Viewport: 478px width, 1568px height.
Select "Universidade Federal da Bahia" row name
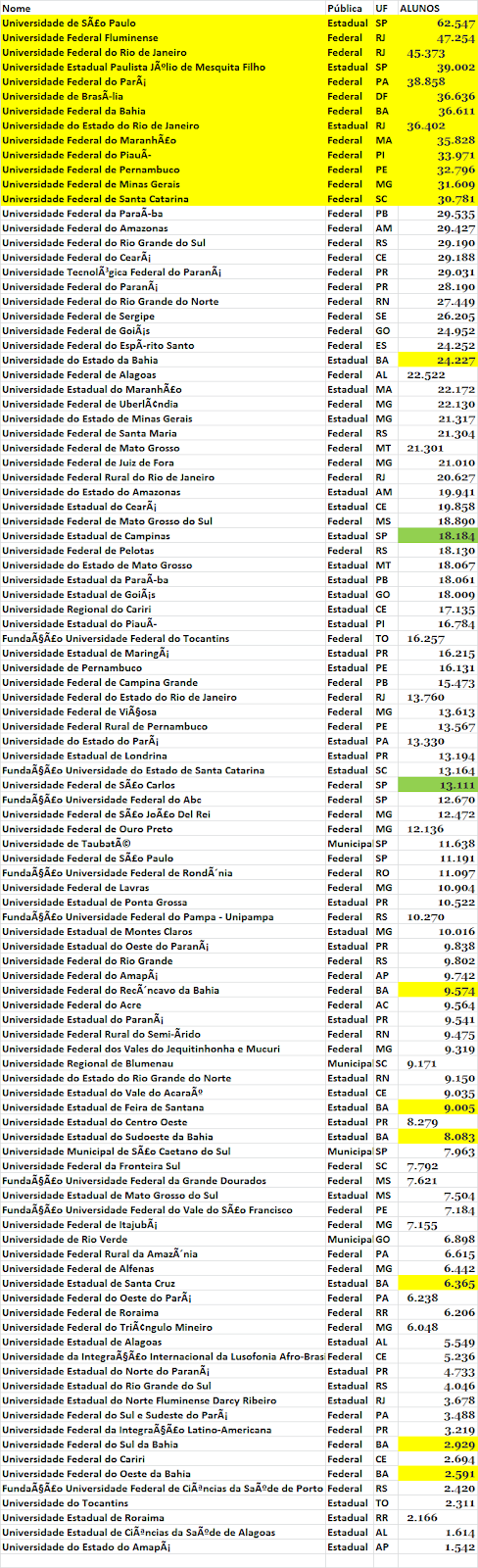coord(73,111)
